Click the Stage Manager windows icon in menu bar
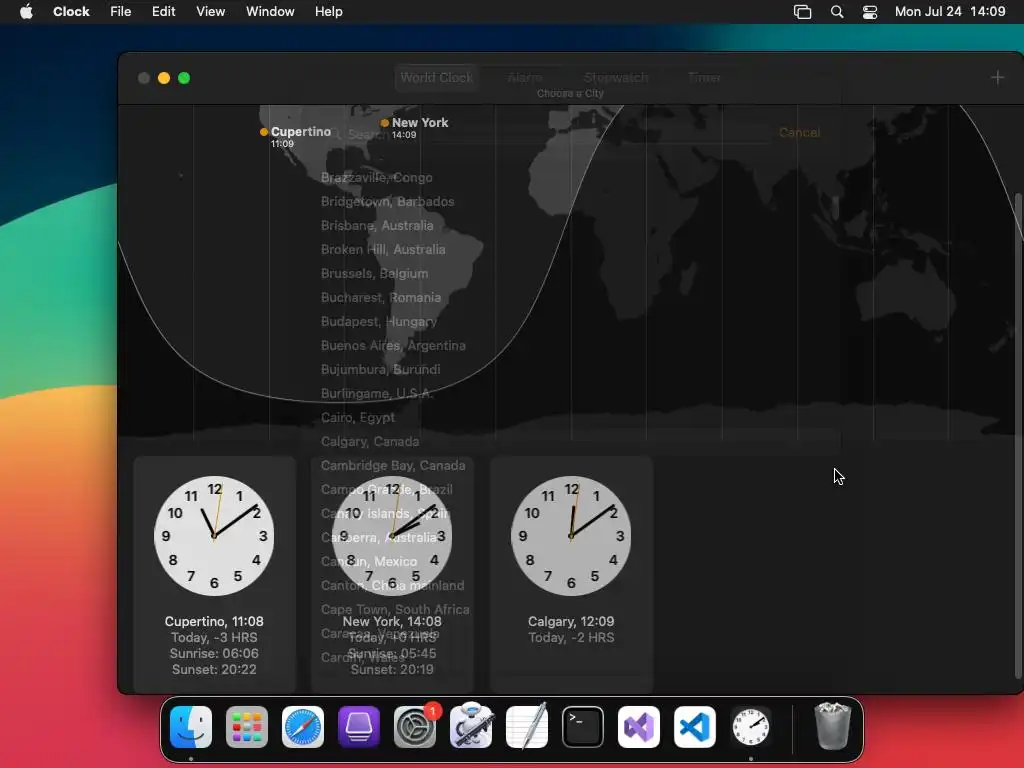 coord(802,12)
